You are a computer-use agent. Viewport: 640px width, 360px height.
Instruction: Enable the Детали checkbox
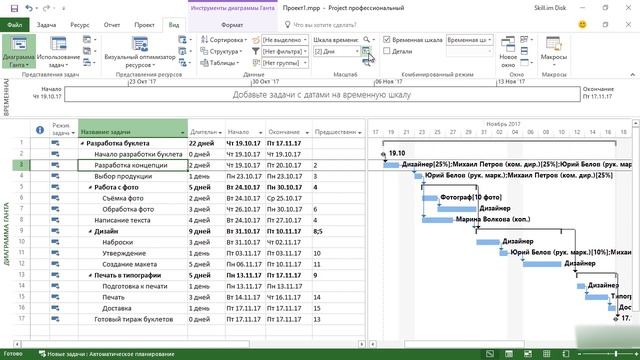[x=387, y=51]
